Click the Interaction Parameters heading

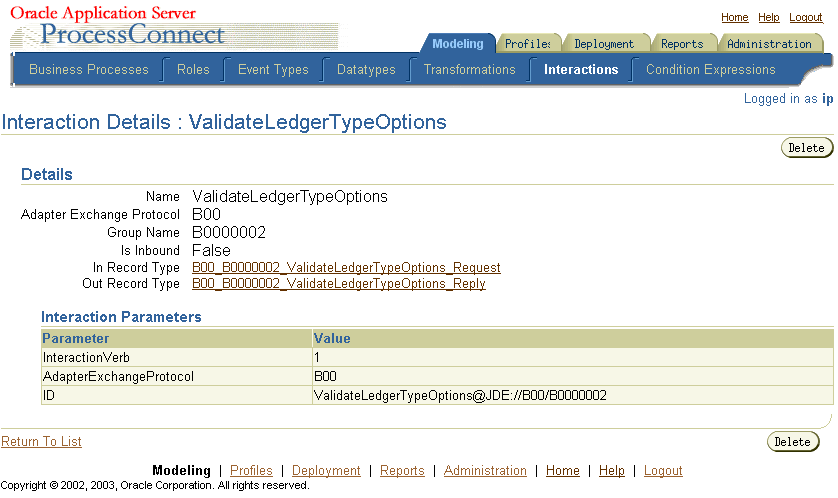[x=121, y=317]
